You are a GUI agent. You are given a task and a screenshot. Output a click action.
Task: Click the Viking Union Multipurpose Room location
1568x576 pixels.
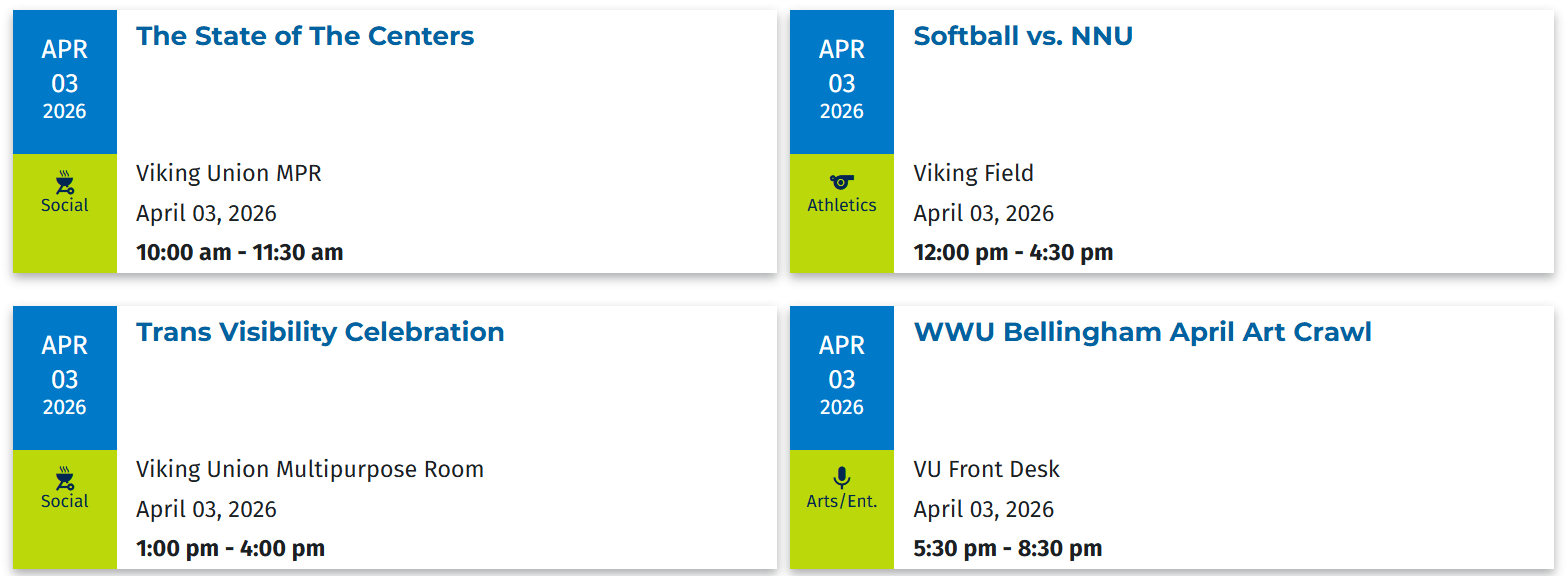[310, 470]
